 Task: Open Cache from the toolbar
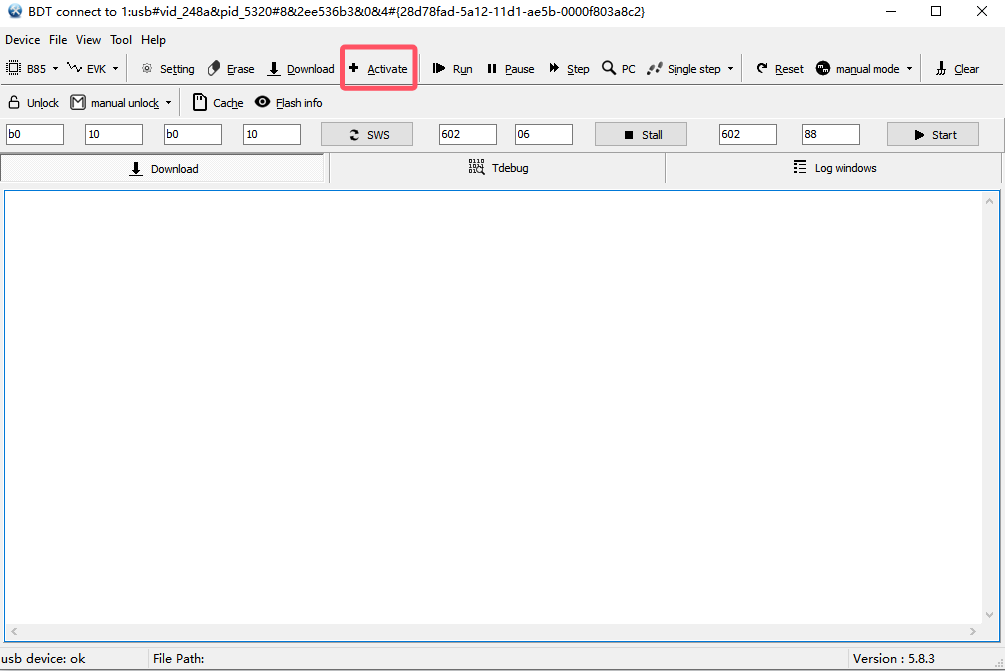click(218, 103)
